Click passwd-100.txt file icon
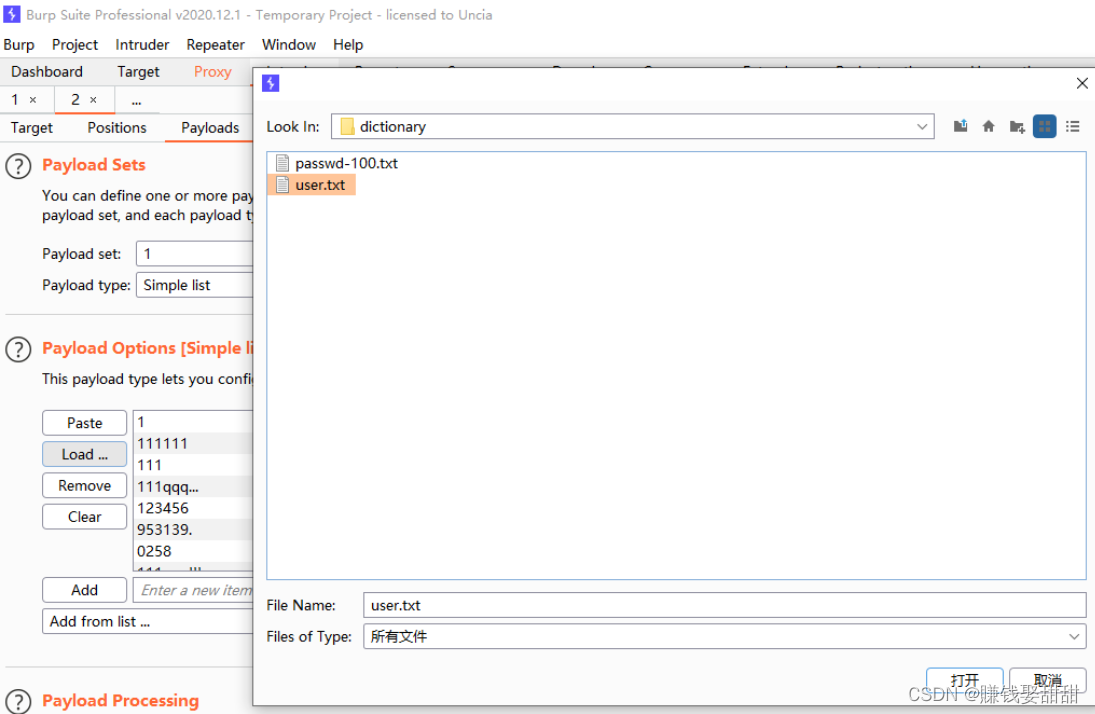 282,163
